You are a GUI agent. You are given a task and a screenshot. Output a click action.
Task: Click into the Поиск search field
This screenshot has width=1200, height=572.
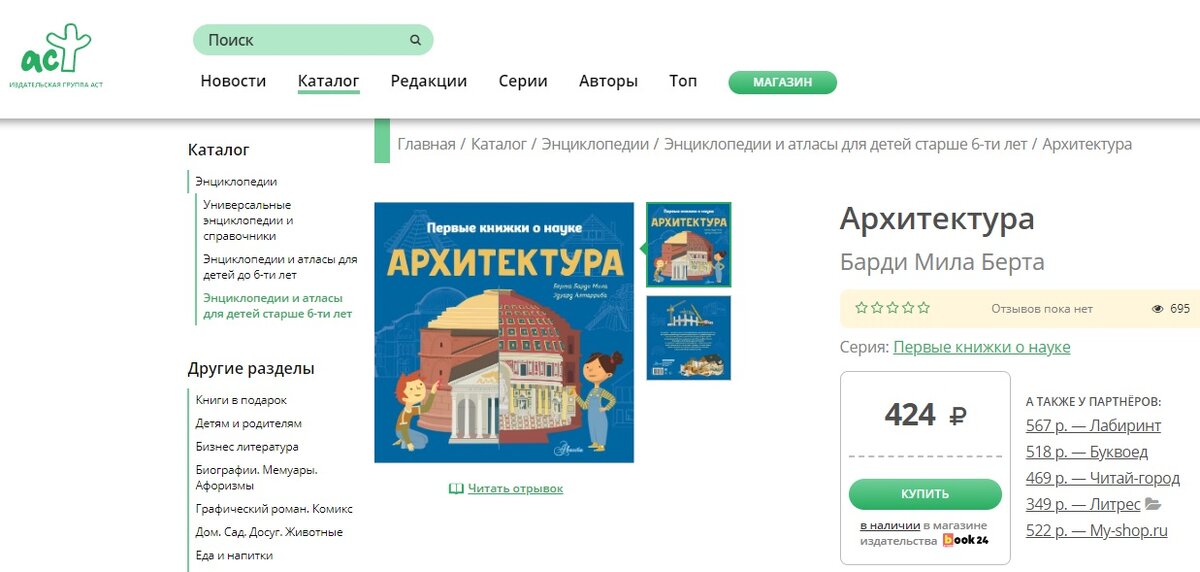click(x=313, y=40)
